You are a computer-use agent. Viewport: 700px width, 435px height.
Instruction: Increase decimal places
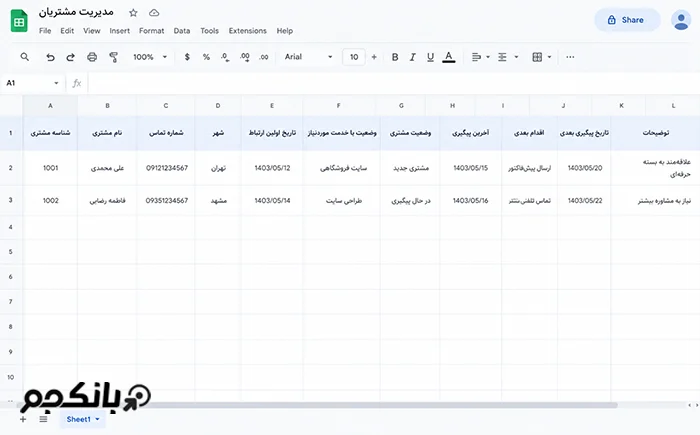[x=245, y=57]
